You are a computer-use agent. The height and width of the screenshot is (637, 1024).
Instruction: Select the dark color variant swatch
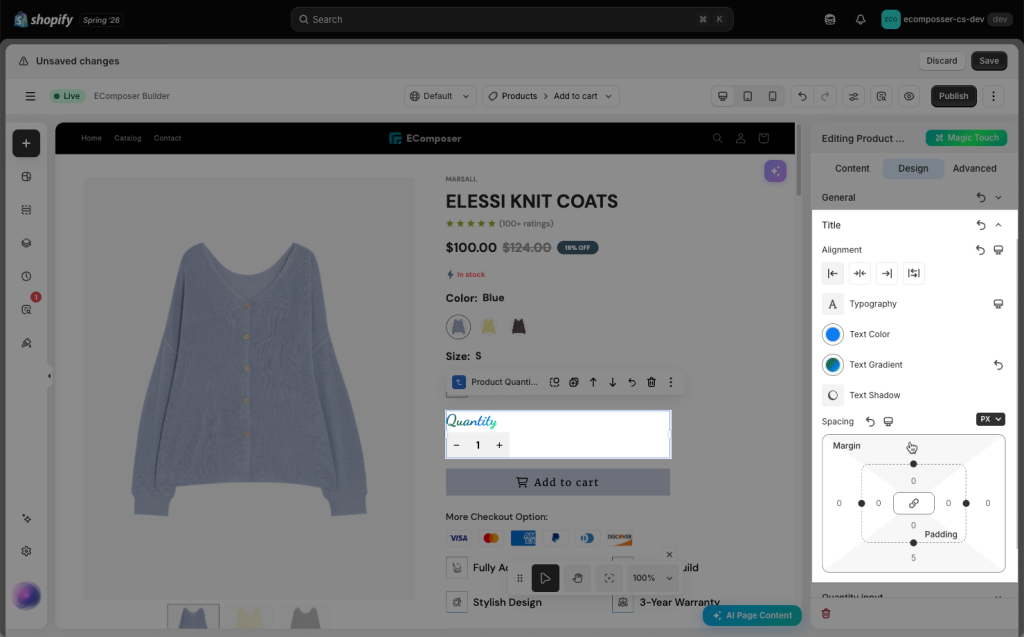click(x=519, y=326)
